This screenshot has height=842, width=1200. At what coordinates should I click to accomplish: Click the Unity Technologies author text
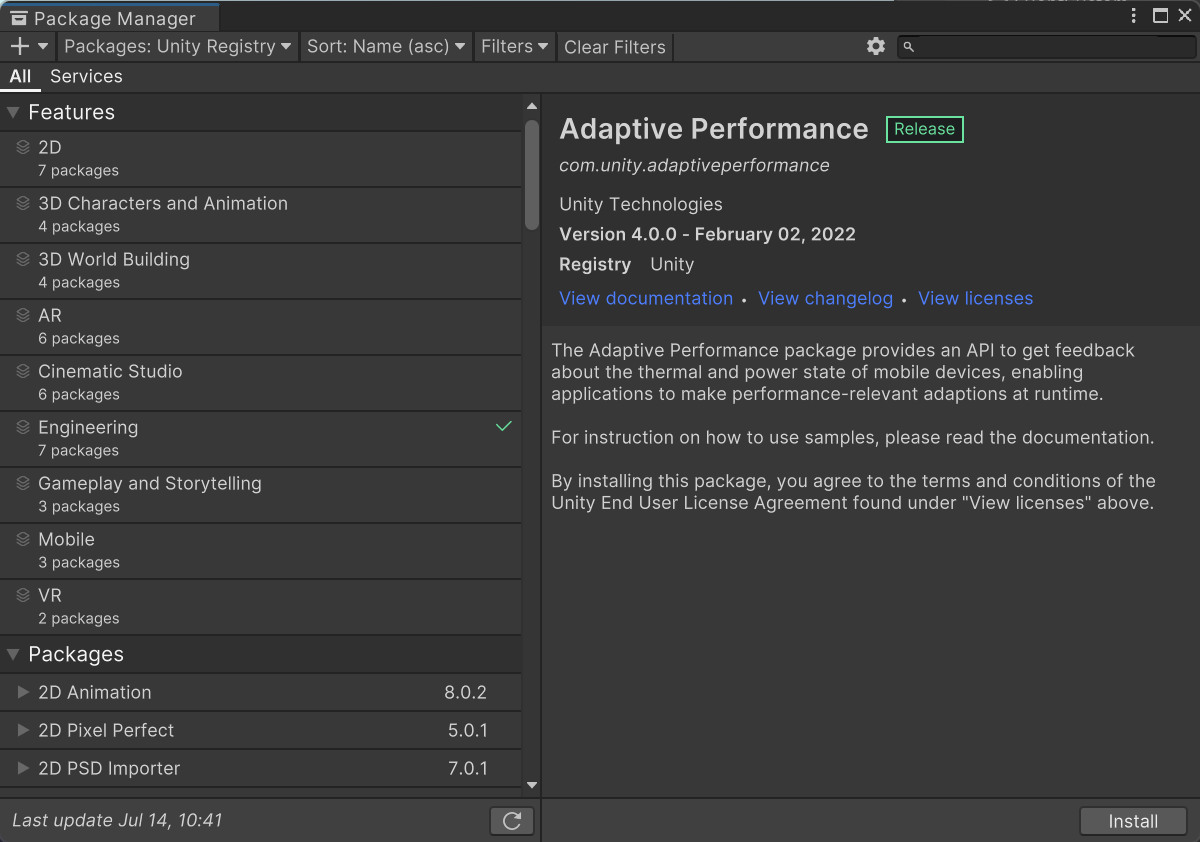pyautogui.click(x=641, y=204)
